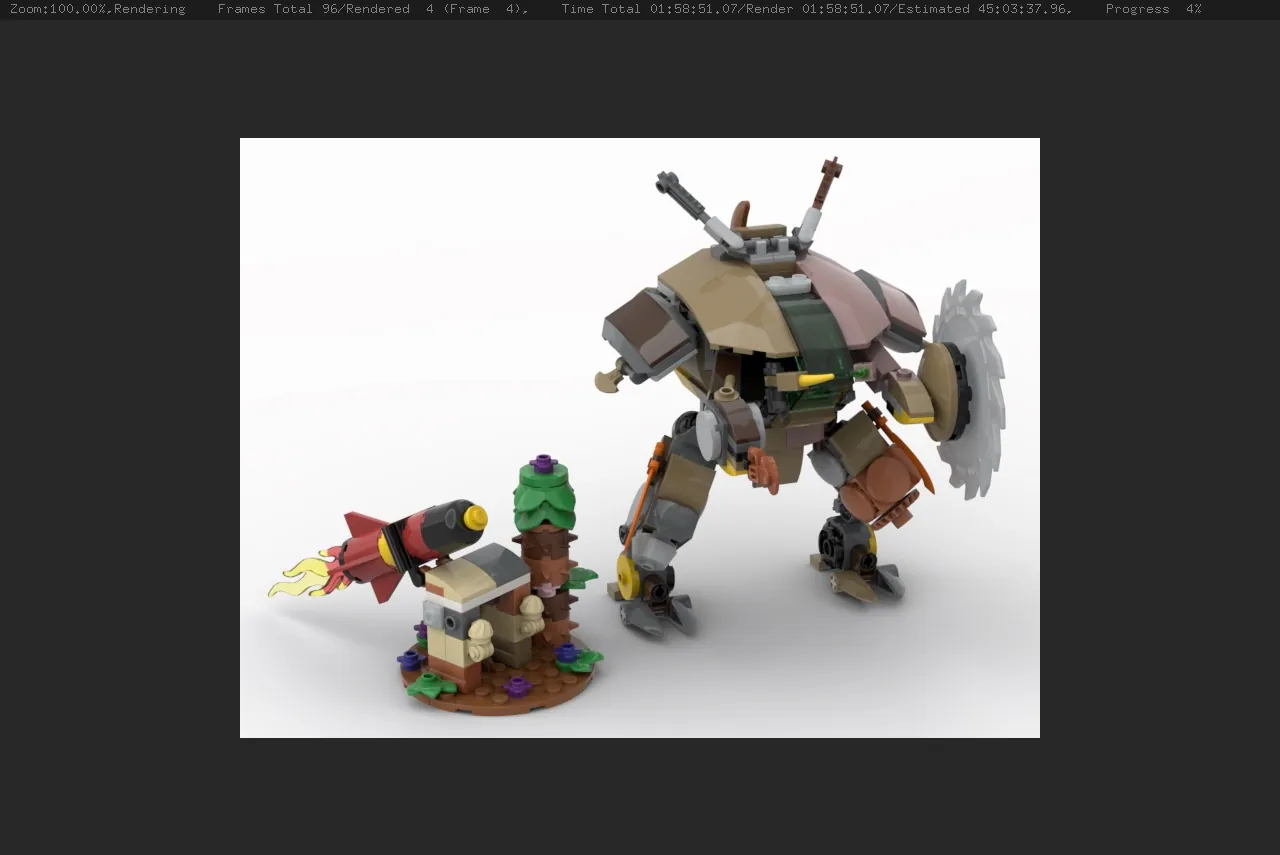Click the Rendering status text
Image resolution: width=1280 pixels, height=855 pixels.
pyautogui.click(x=150, y=9)
